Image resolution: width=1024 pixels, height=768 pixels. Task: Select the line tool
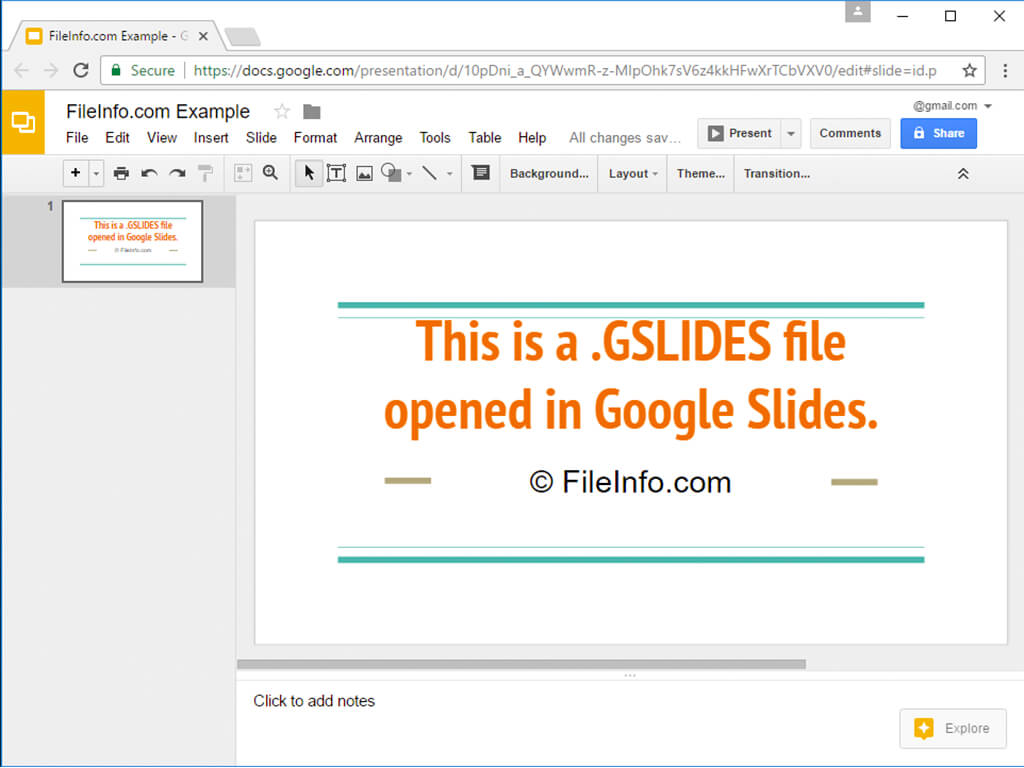pyautogui.click(x=429, y=172)
